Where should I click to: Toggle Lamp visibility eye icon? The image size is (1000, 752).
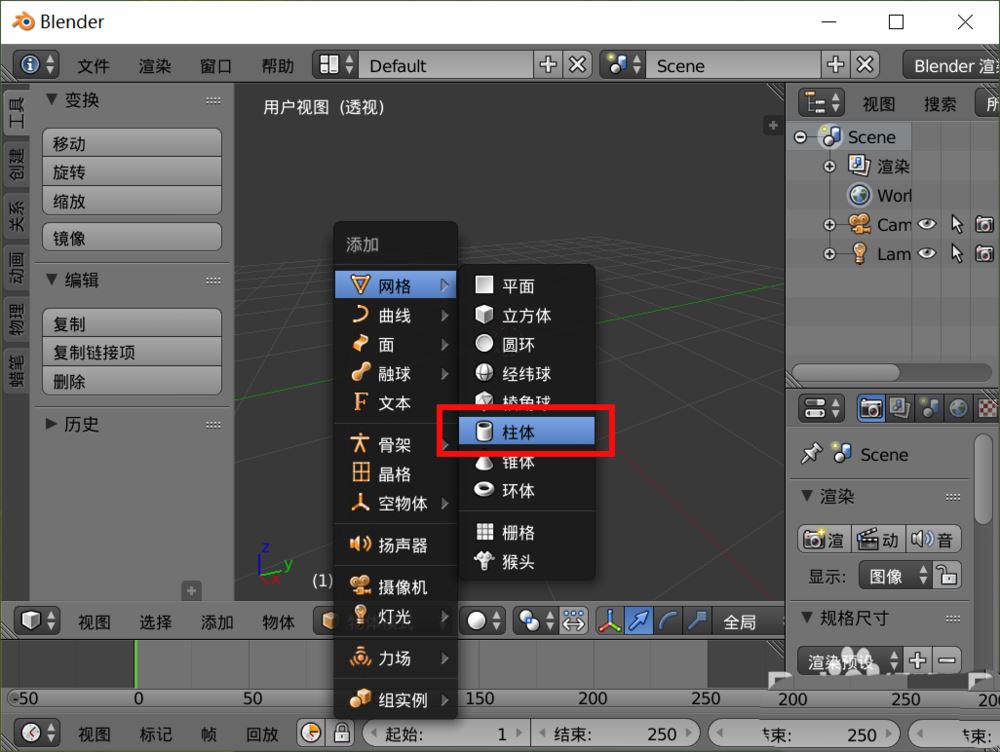point(927,254)
